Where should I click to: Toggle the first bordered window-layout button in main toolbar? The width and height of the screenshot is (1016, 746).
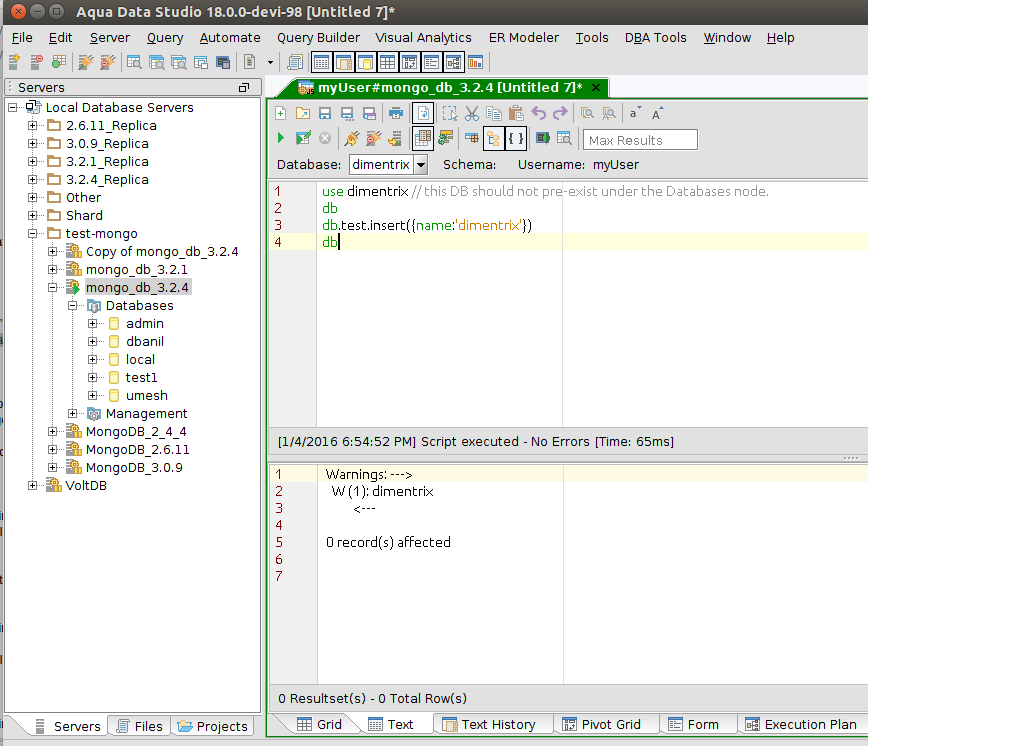click(x=321, y=62)
